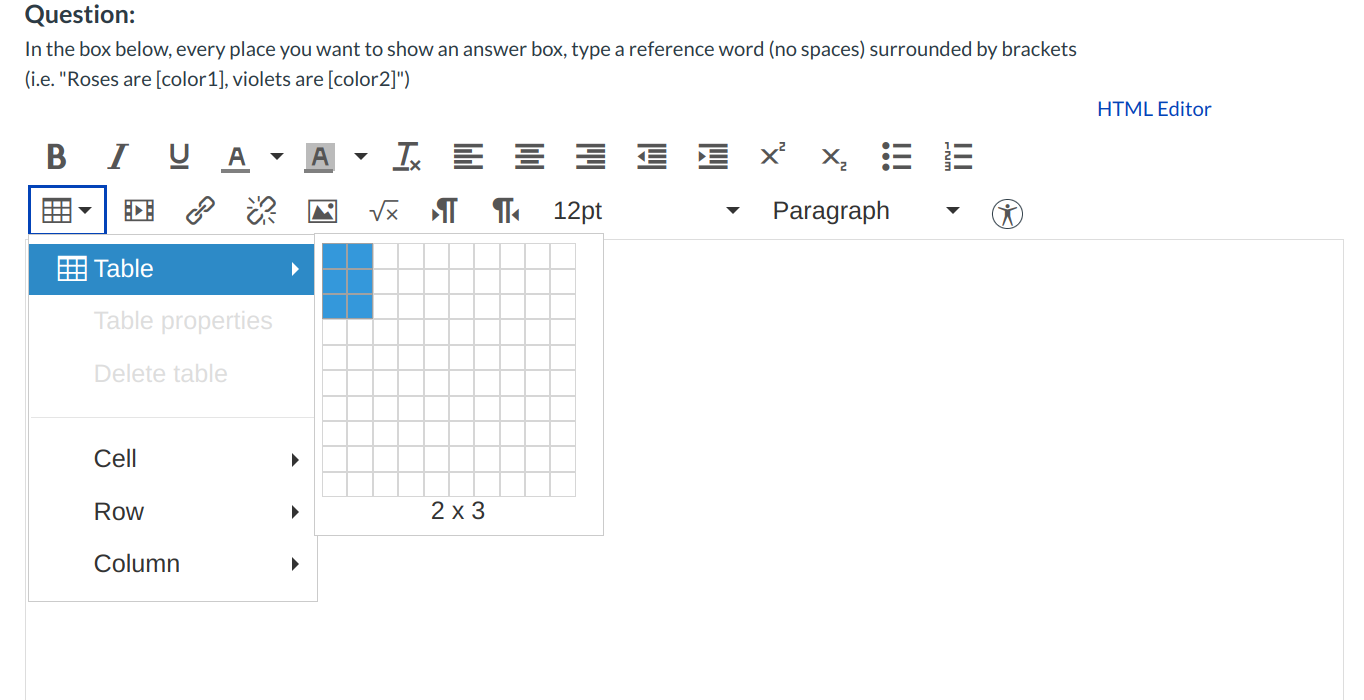The image size is (1364, 700).
Task: Expand the text color dropdown arrow
Action: click(277, 157)
